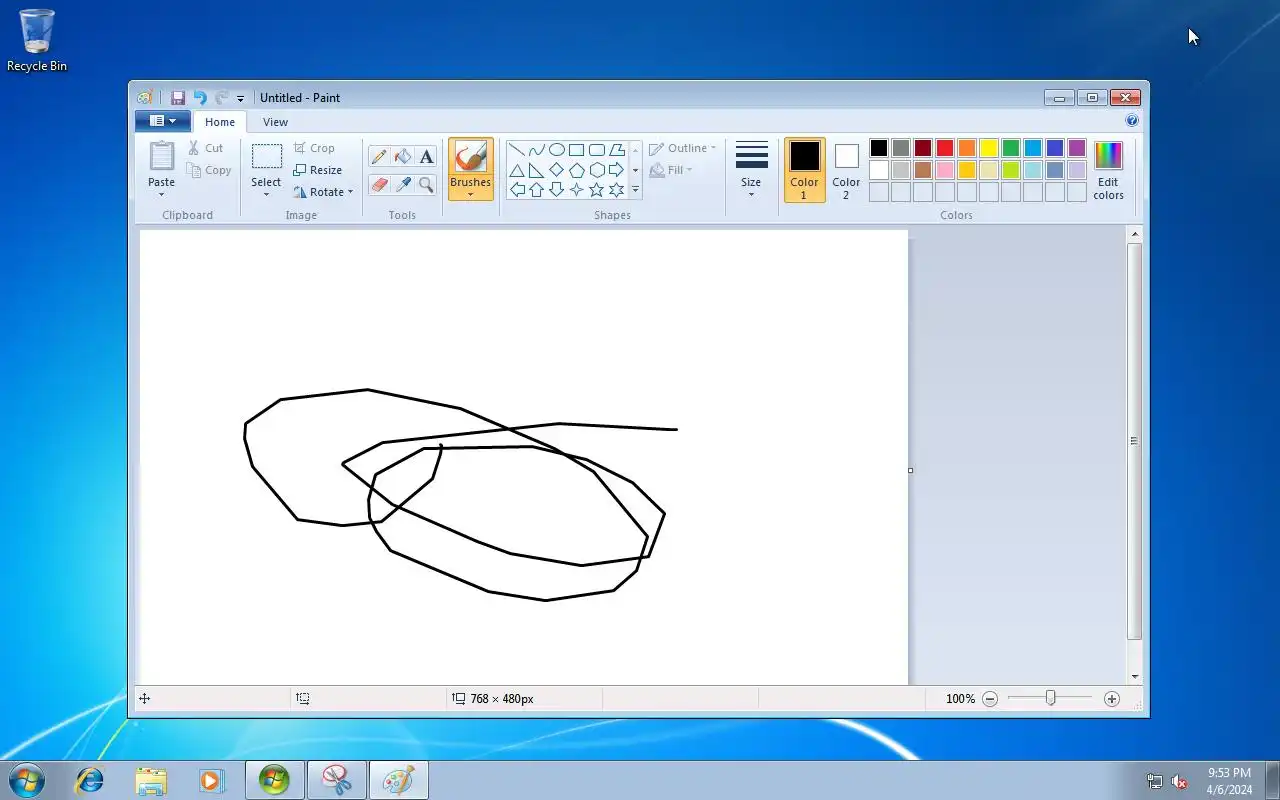Image resolution: width=1280 pixels, height=800 pixels.
Task: Pick the purple color swatch
Action: (1077, 148)
